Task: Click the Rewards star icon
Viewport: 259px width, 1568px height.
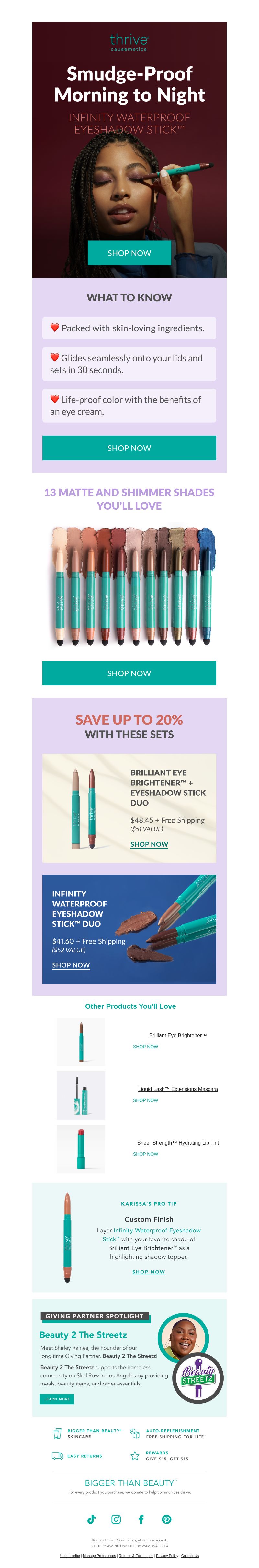Action: 135,1456
